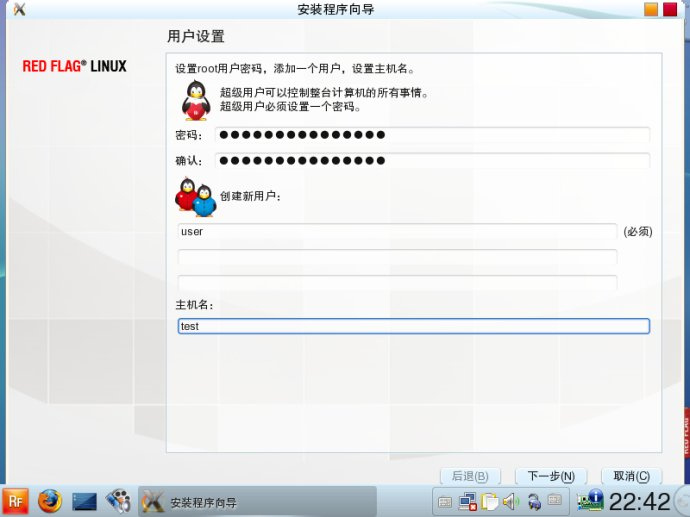
Task: Focus the username field containing 'user'
Action: pyautogui.click(x=396, y=231)
